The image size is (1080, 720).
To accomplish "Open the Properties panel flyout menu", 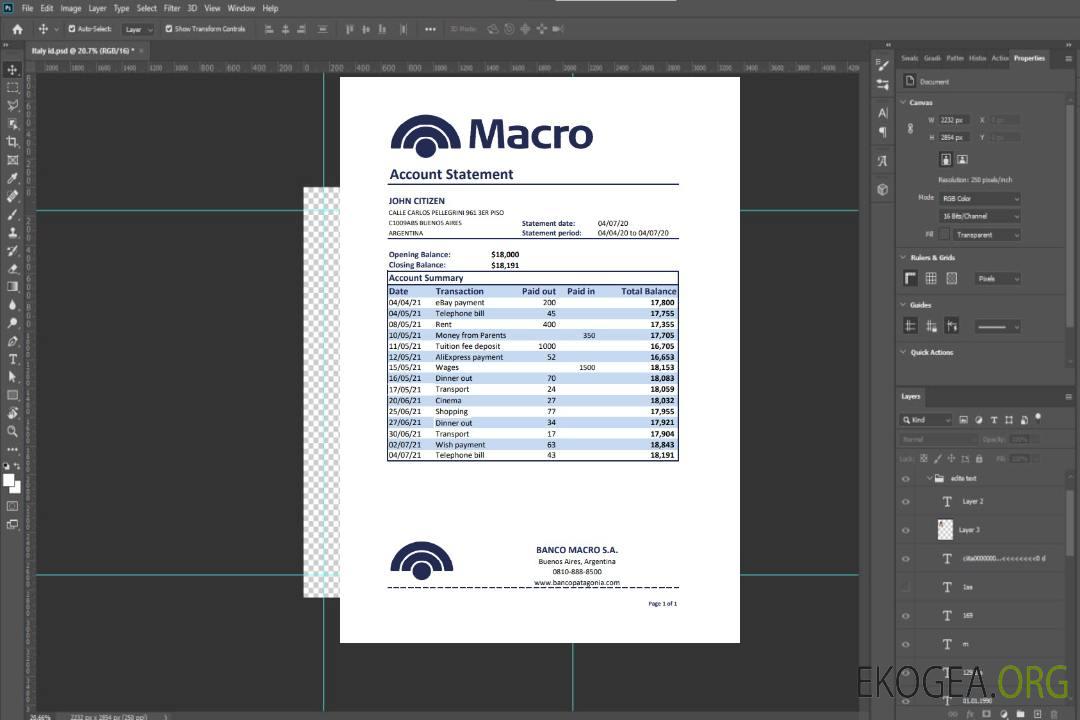I will 1068,59.
